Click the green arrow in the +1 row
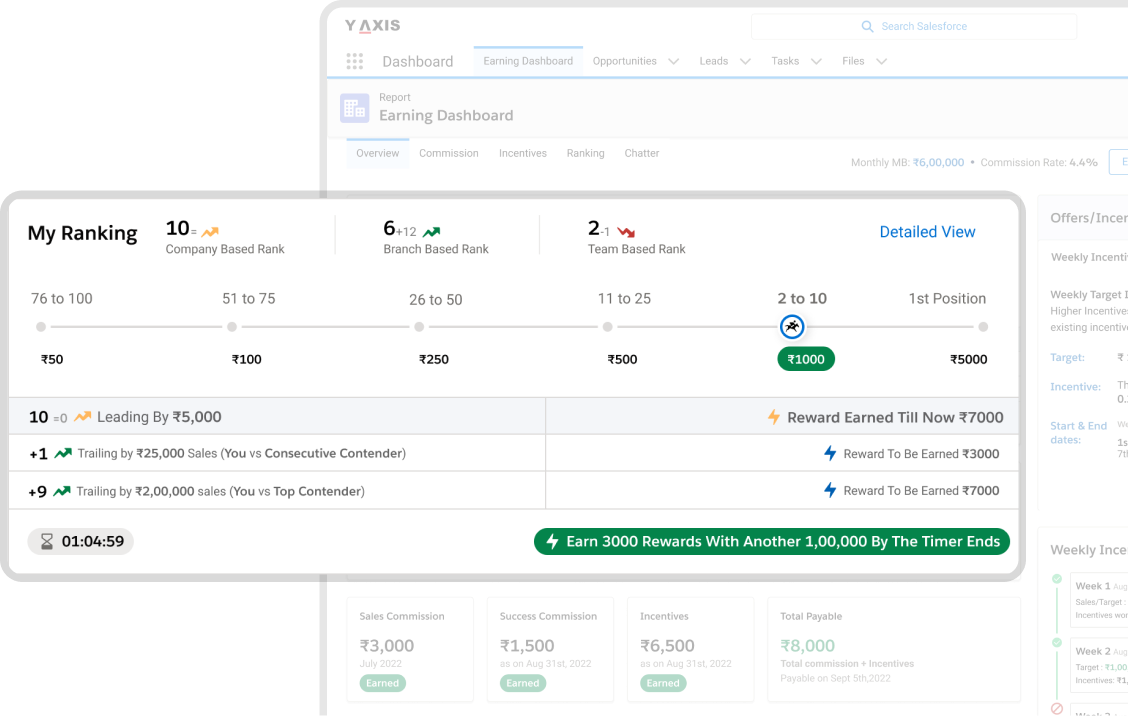1129x716 pixels. tap(63, 453)
